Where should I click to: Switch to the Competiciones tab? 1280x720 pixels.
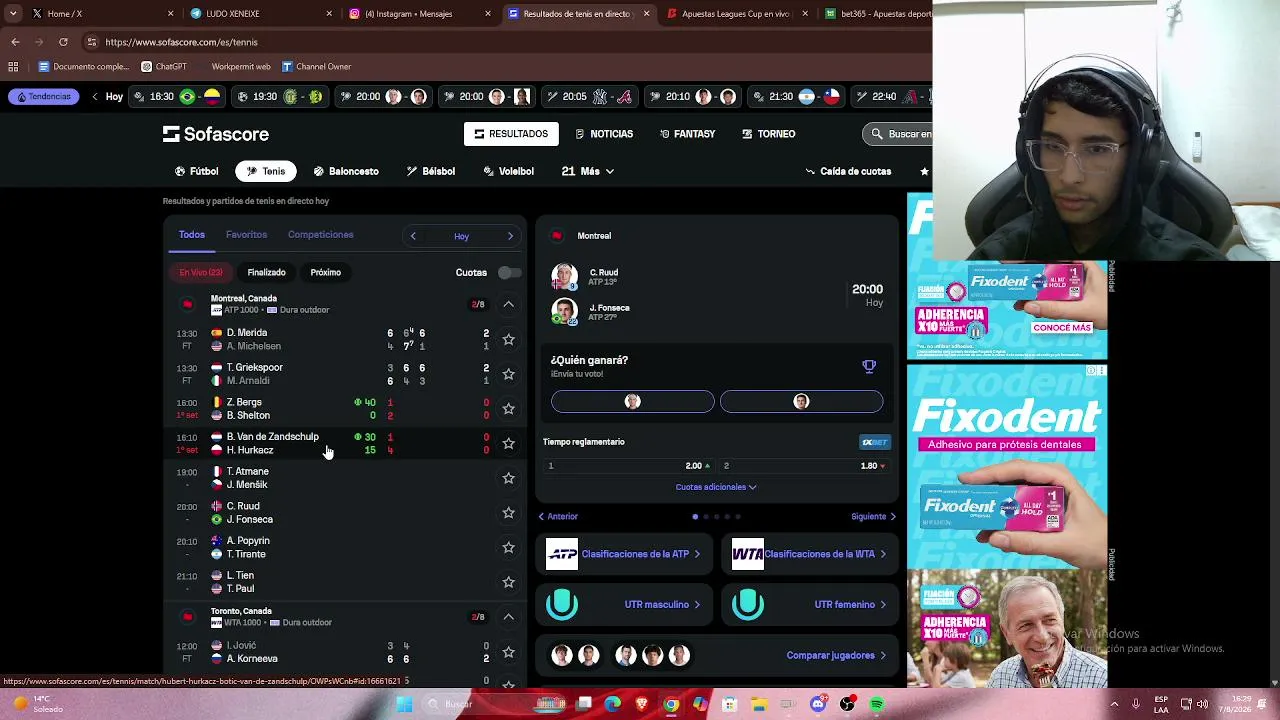[321, 235]
